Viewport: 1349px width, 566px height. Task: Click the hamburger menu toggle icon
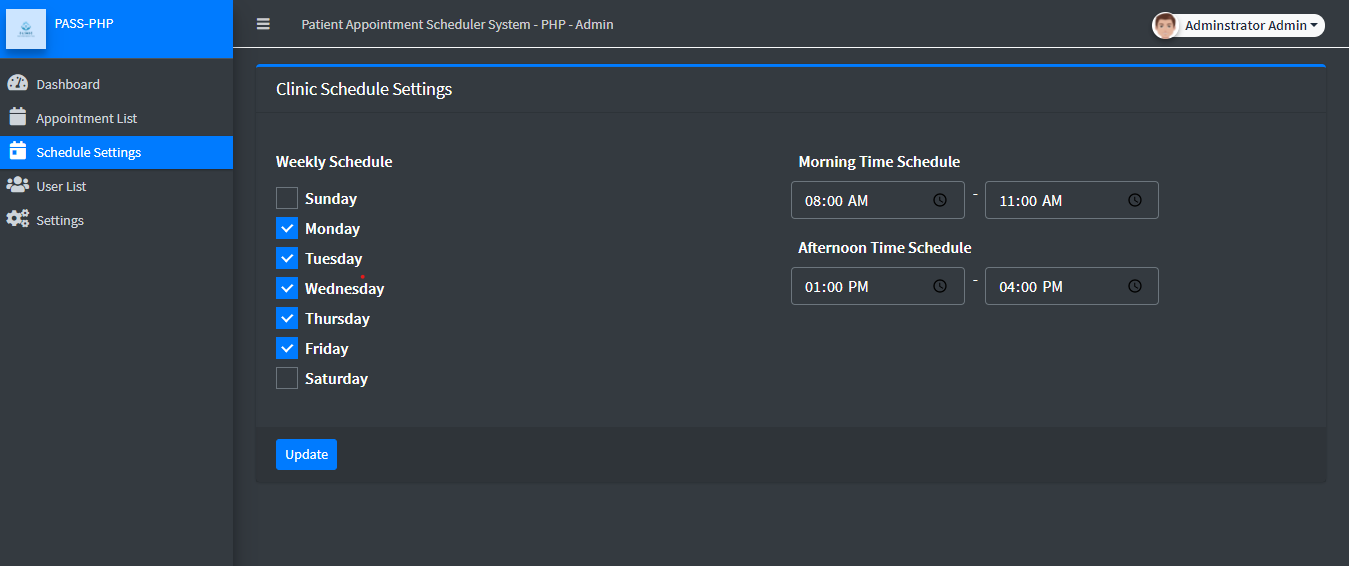coord(263,24)
